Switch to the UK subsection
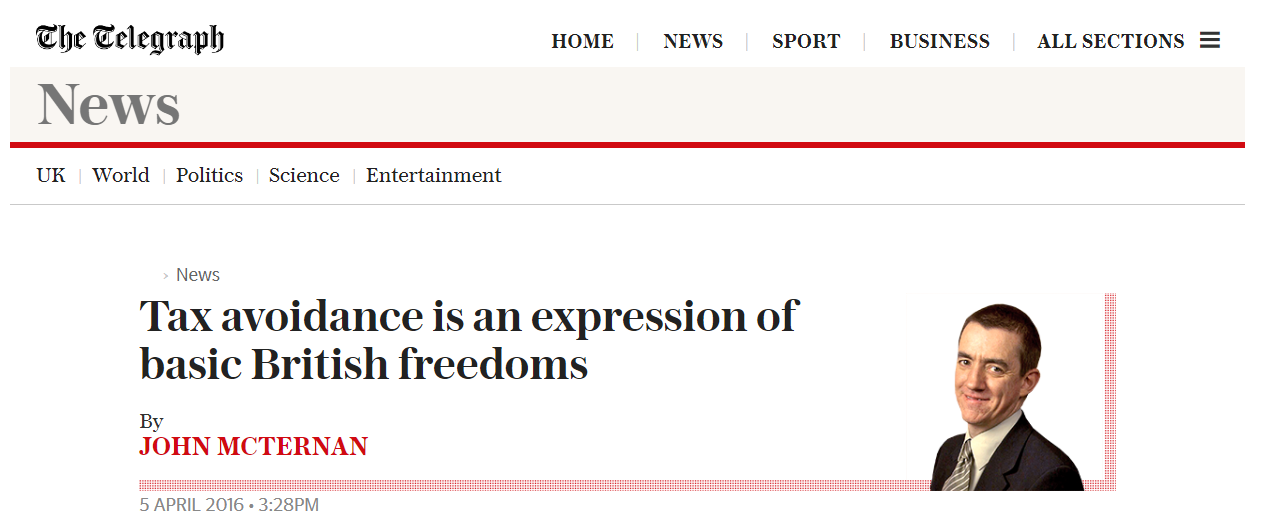1263x531 pixels. pyautogui.click(x=51, y=176)
